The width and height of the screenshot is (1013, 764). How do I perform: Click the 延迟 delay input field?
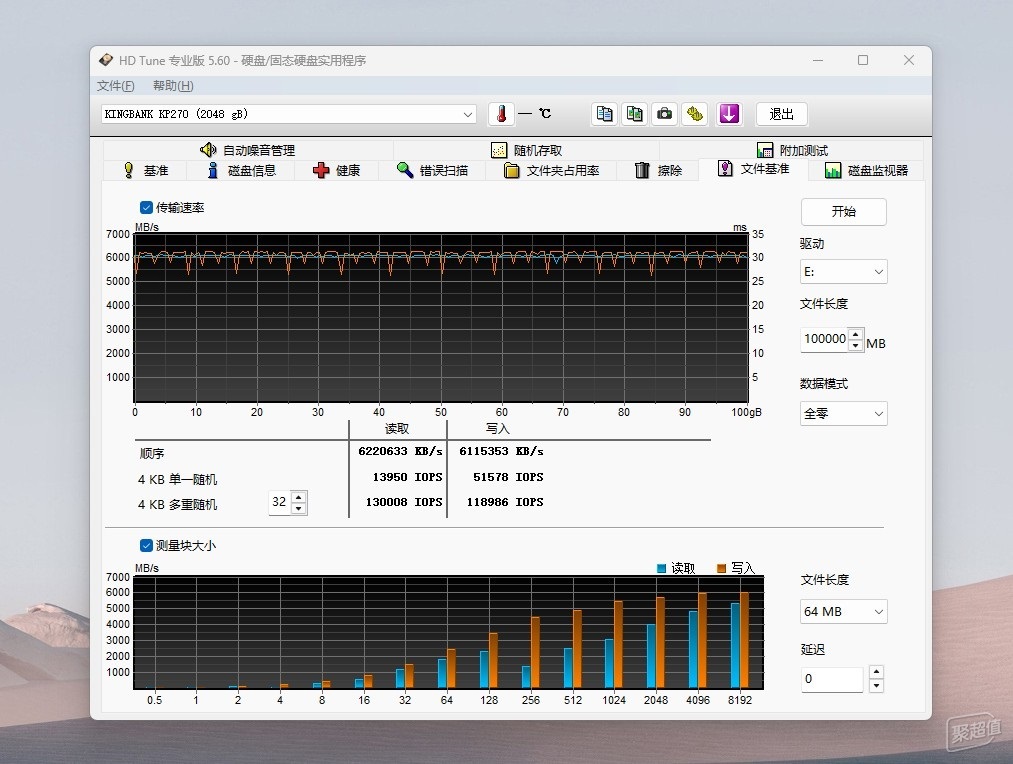point(831,679)
